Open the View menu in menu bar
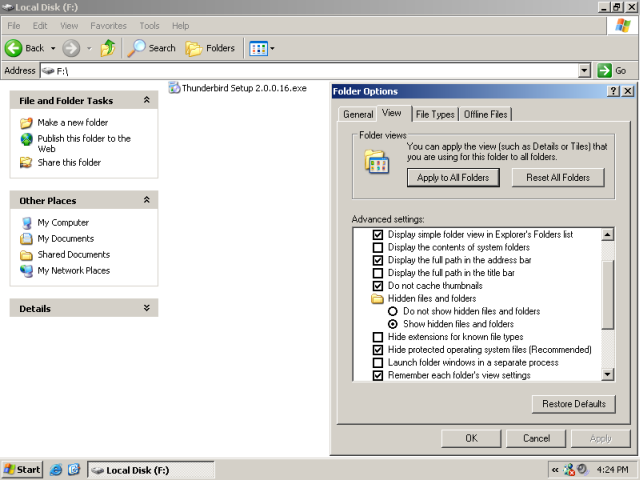This screenshot has height=480, width=640. (69, 26)
